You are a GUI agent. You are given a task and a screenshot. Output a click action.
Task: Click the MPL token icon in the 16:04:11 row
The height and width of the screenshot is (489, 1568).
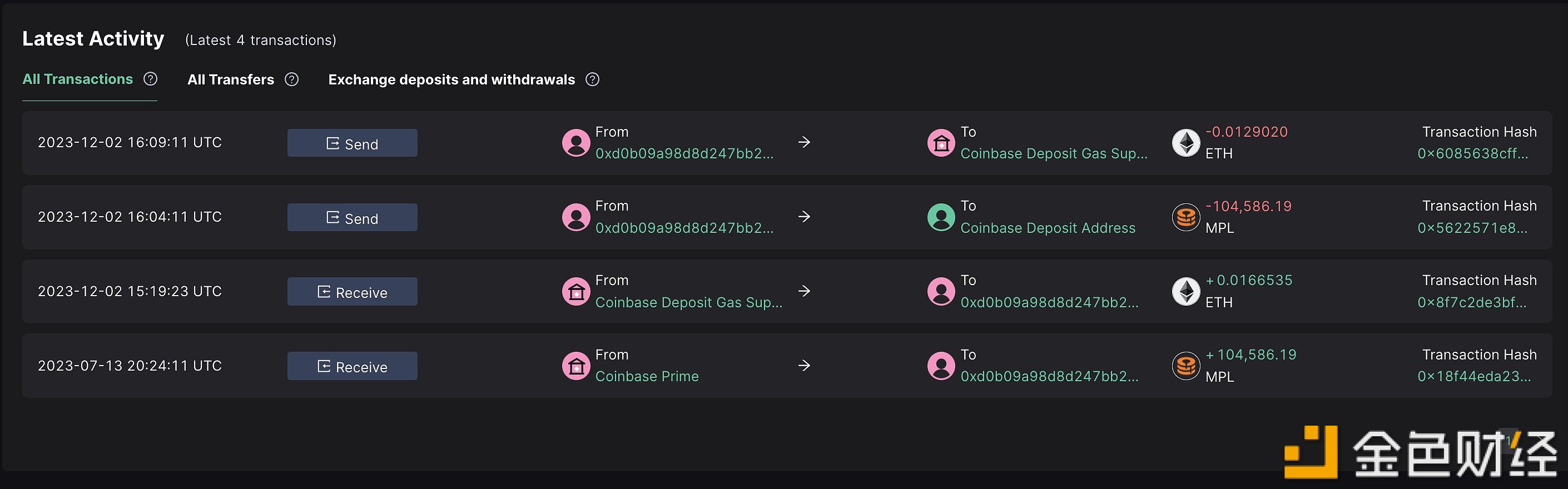[x=1186, y=217]
